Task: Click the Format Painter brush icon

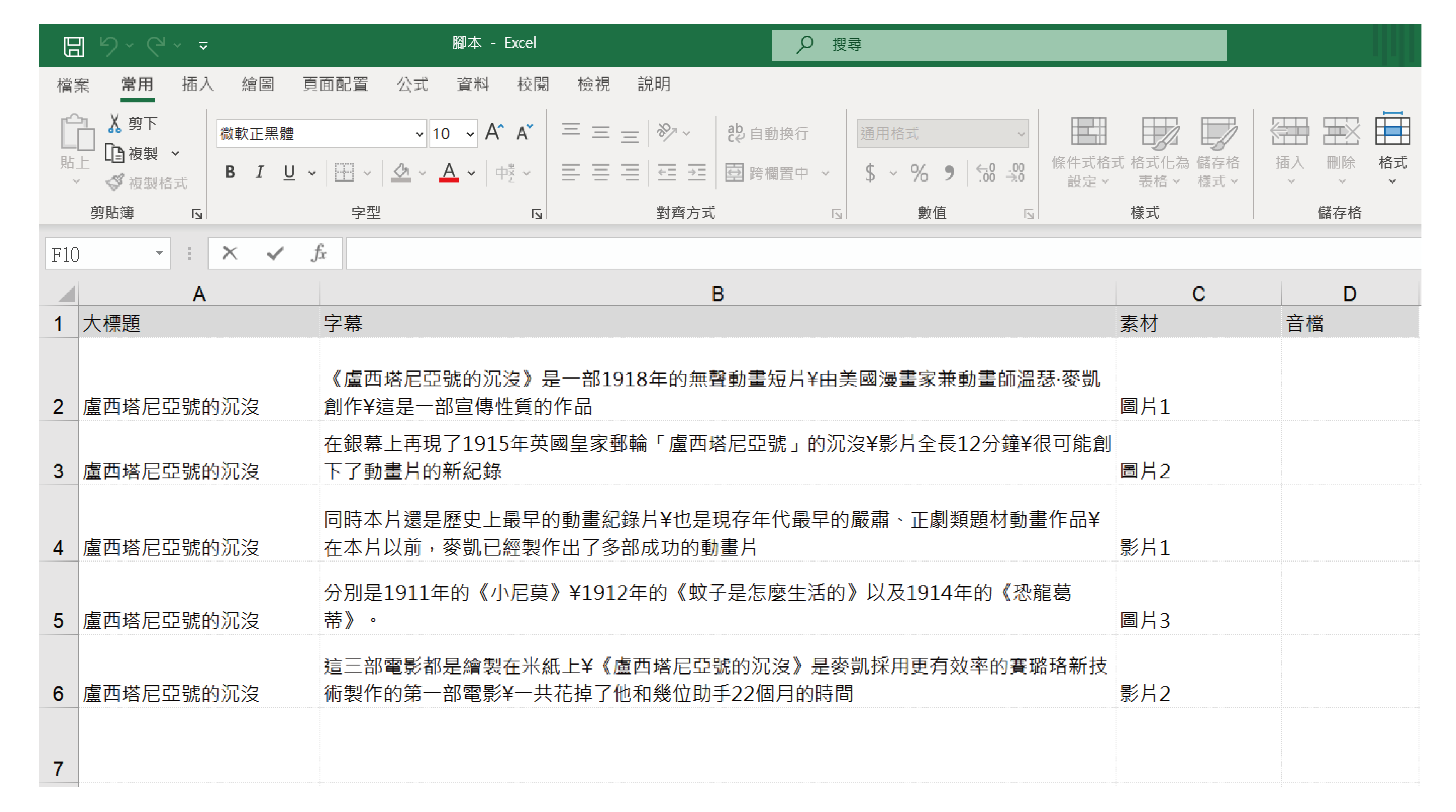Action: click(x=115, y=182)
